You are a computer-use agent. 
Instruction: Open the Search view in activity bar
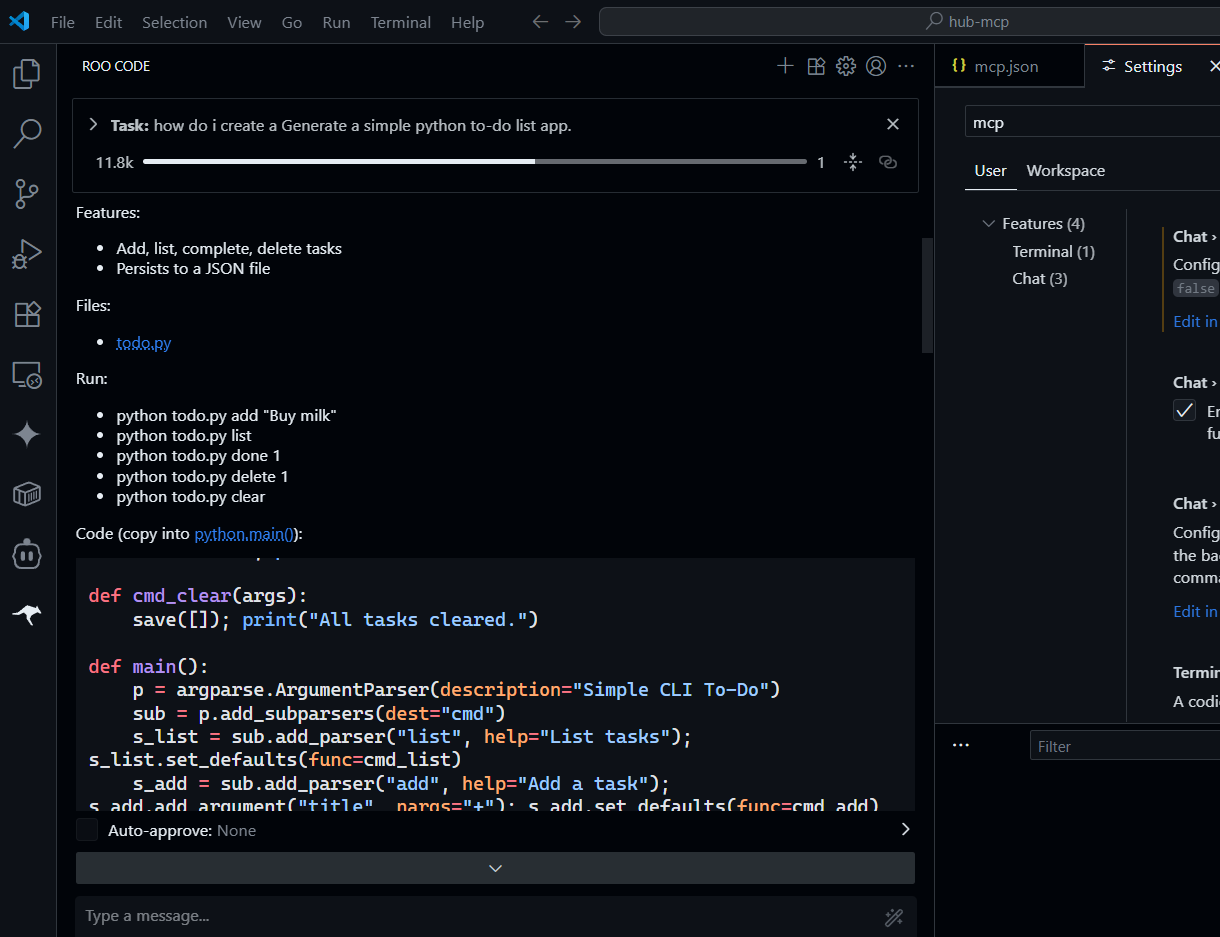(x=27, y=133)
